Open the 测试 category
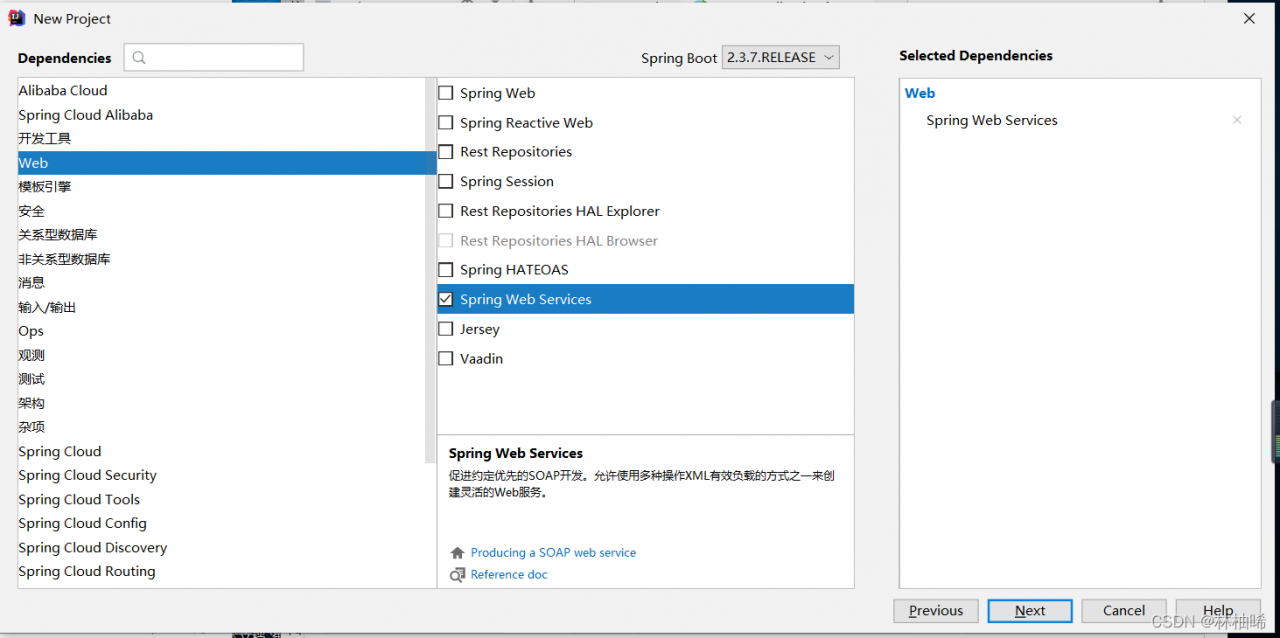The width and height of the screenshot is (1280, 638). [221, 379]
